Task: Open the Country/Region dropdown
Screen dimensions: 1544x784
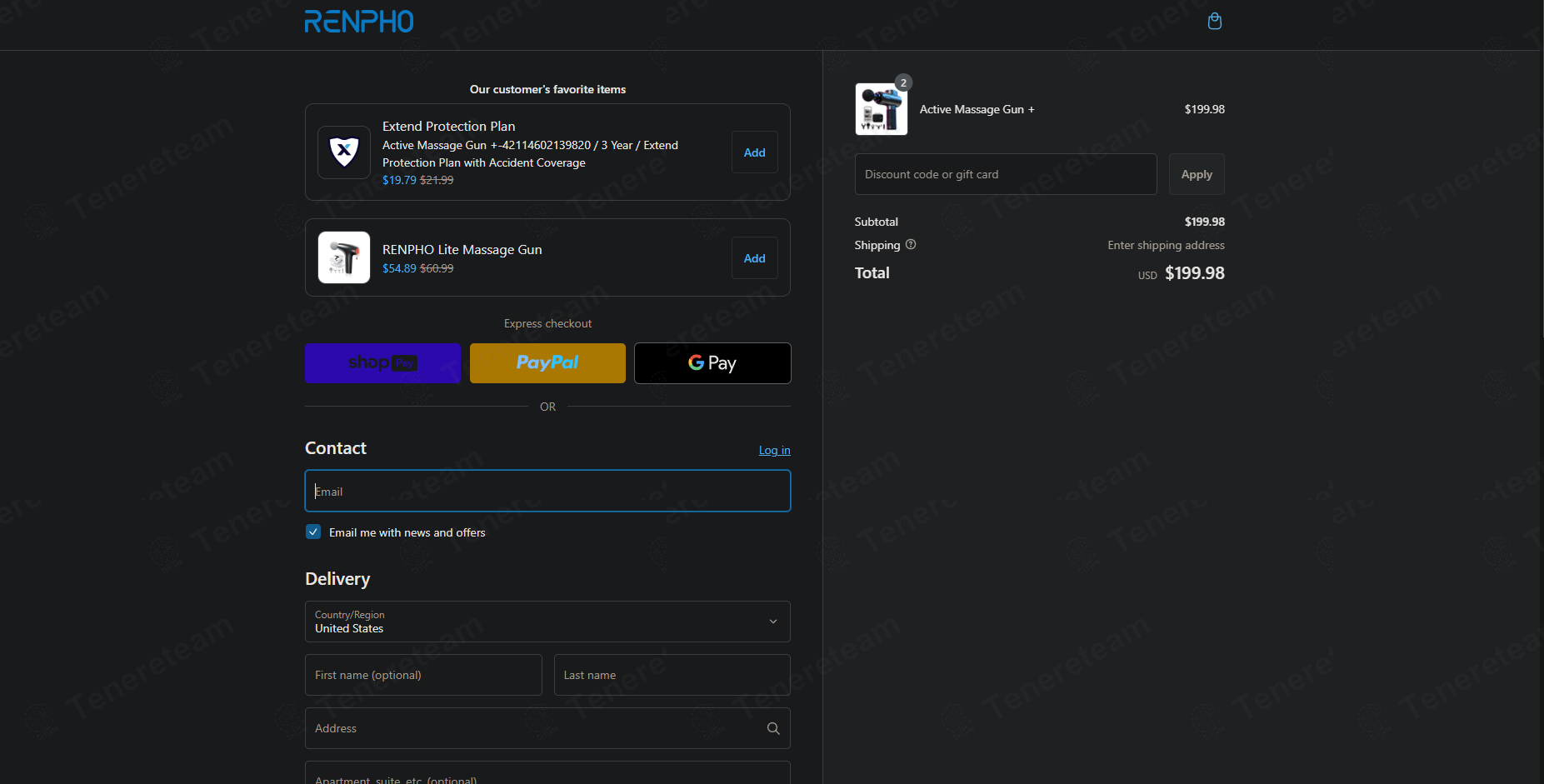Action: pyautogui.click(x=547, y=622)
